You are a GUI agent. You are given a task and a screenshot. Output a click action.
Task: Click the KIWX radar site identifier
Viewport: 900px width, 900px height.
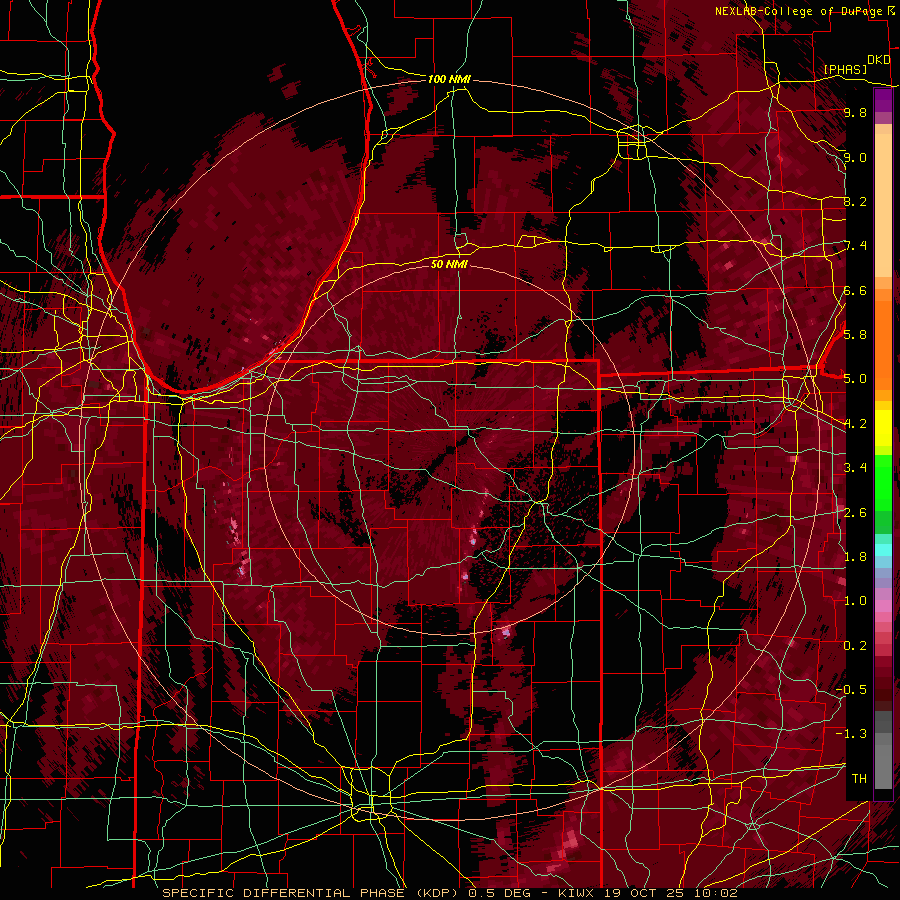coord(577,893)
